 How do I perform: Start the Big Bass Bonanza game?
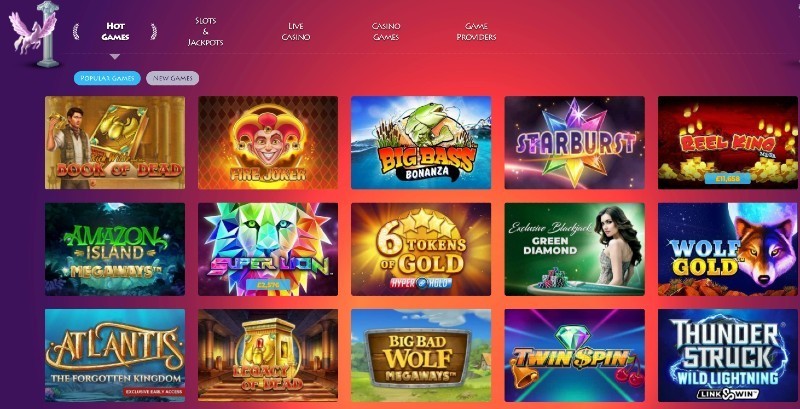click(x=421, y=143)
